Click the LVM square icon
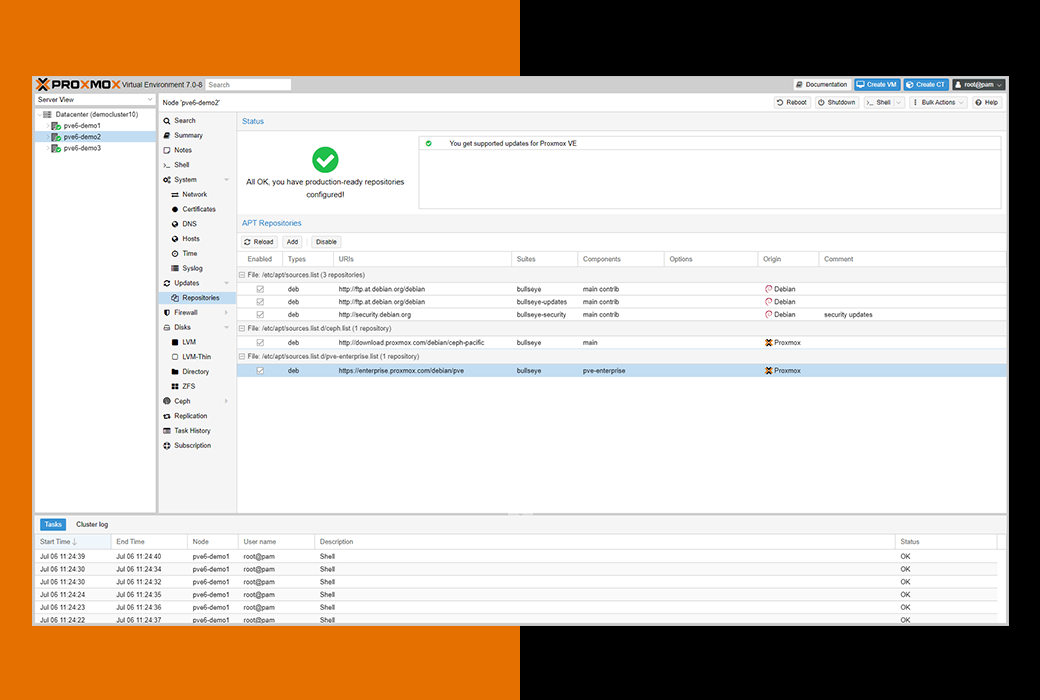 [x=175, y=342]
